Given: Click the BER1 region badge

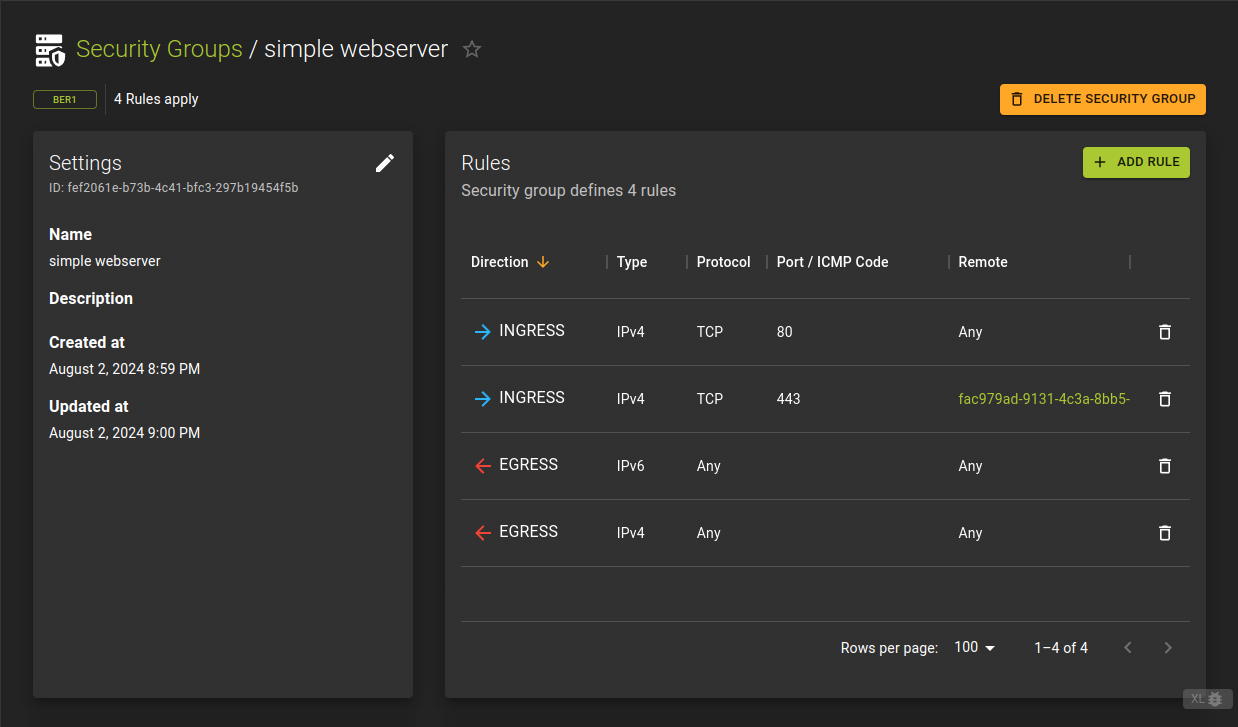Looking at the screenshot, I should pos(64,99).
